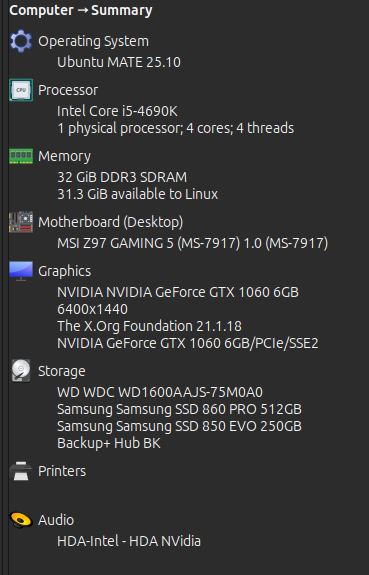Click the Processor CPU chip icon
Viewport: 369px width, 575px height.
(x=21, y=90)
